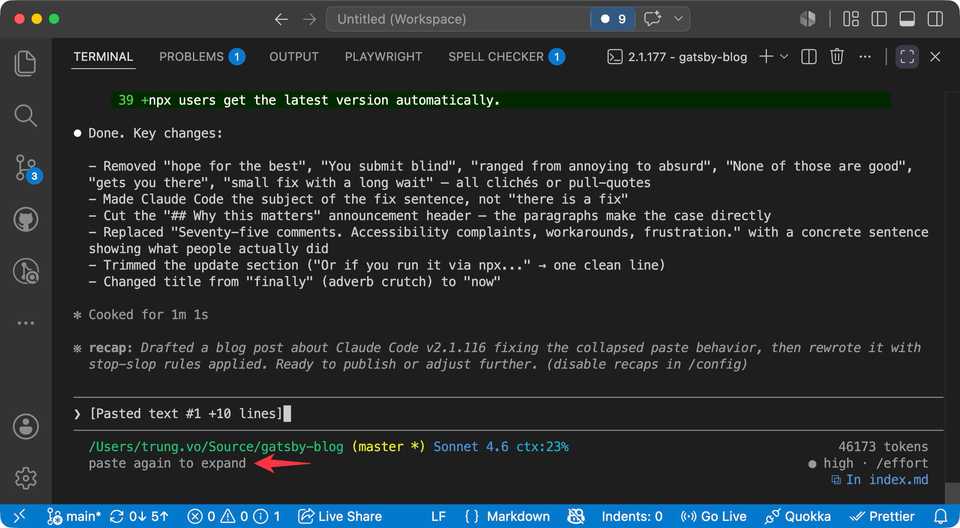This screenshot has width=960, height=528.
Task: Switch to the PLAYWRIGHT tab
Action: click(x=383, y=57)
